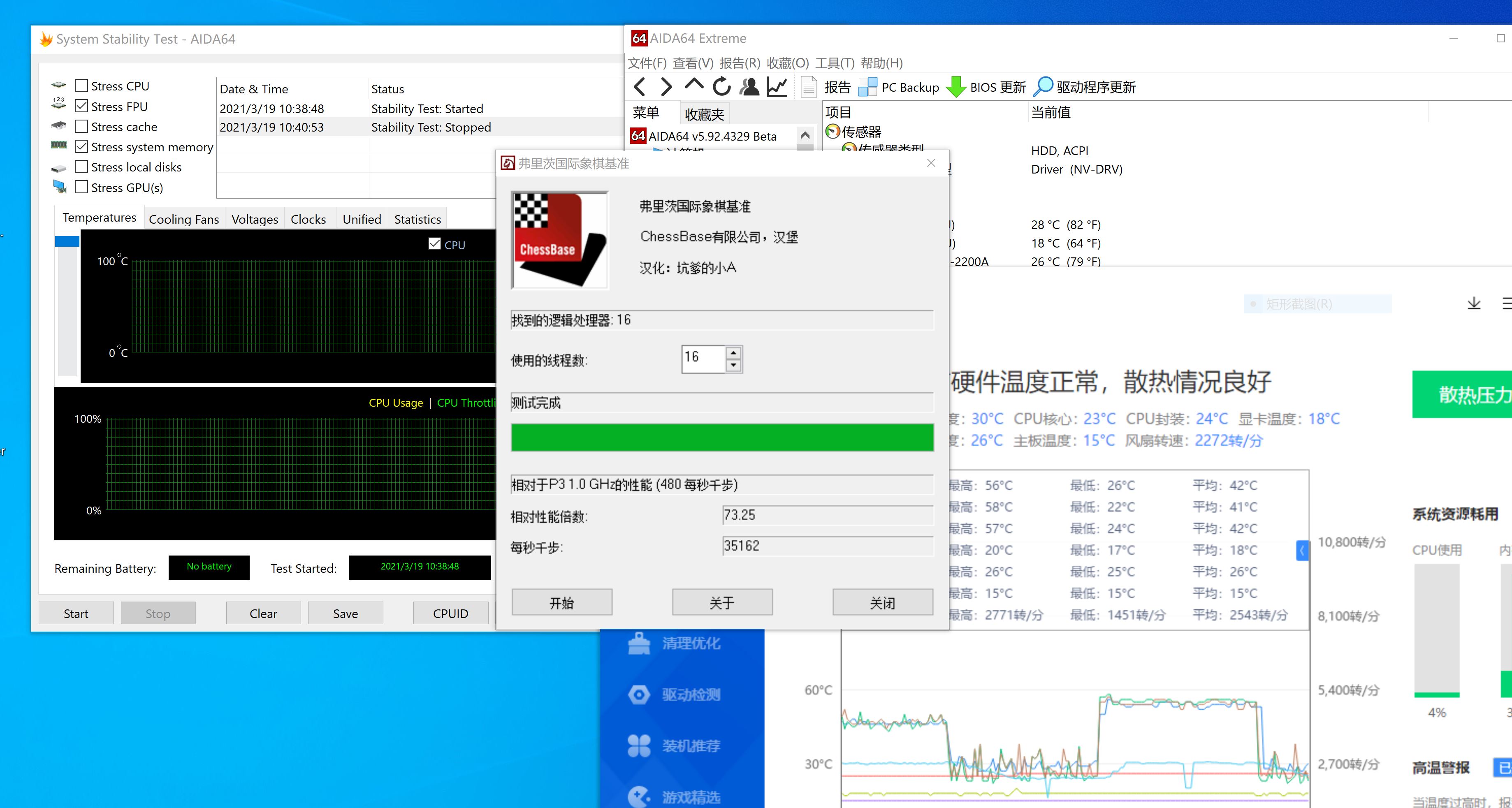Enable the Stress CPU checkbox
The image size is (1512, 808).
click(x=81, y=85)
